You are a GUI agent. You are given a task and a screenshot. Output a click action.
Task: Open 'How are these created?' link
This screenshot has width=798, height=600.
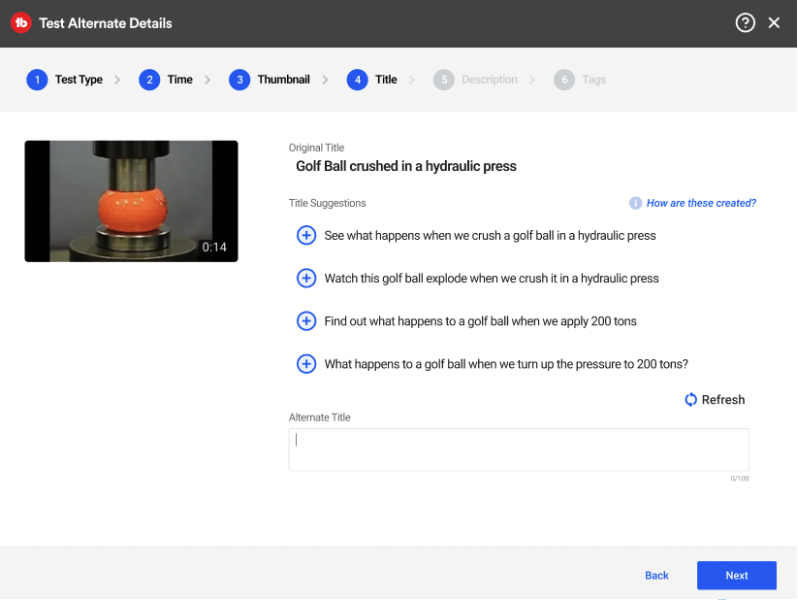701,203
